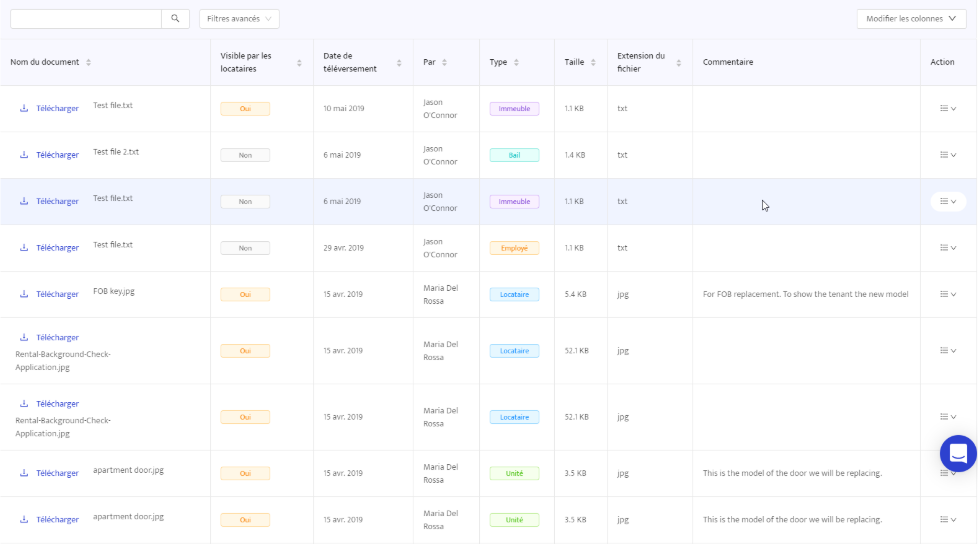This screenshot has width=978, height=544.
Task: Click the jpg extension in the FOB key.jpg row
Action: (622, 294)
